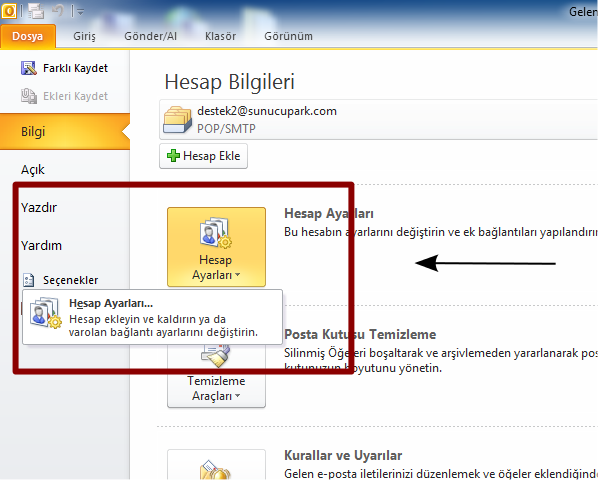Image resolution: width=598 pixels, height=480 pixels.
Task: Click the green plus Hesap Ekle icon
Action: click(174, 156)
